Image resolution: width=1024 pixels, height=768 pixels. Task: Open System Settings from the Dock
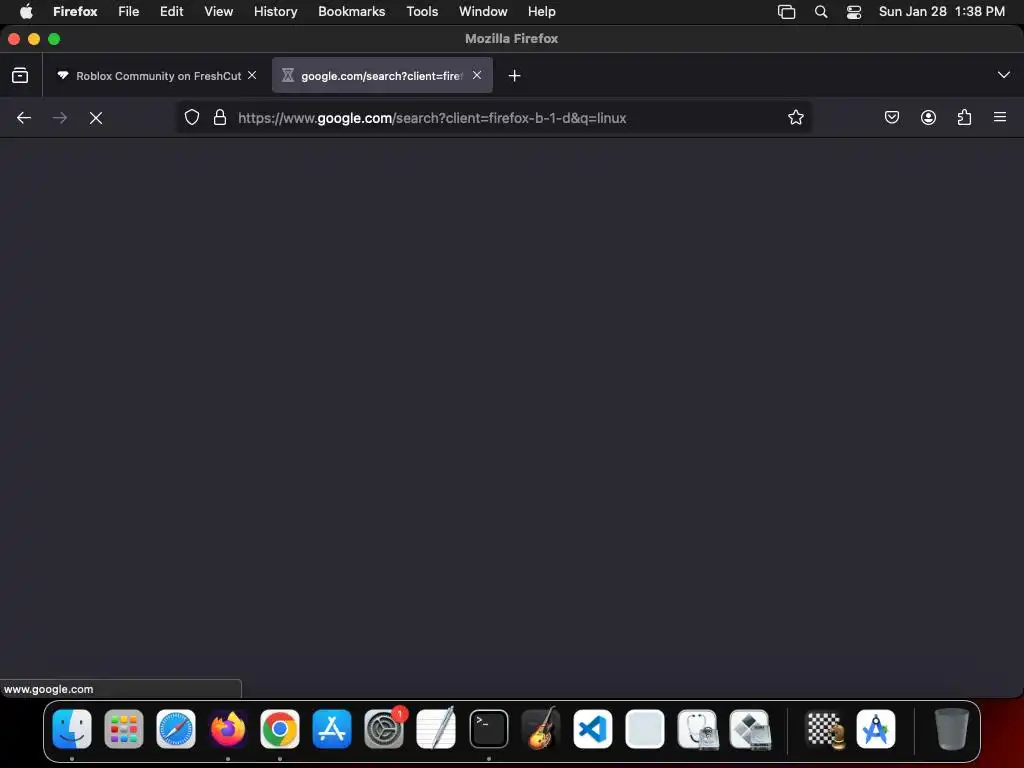click(384, 729)
